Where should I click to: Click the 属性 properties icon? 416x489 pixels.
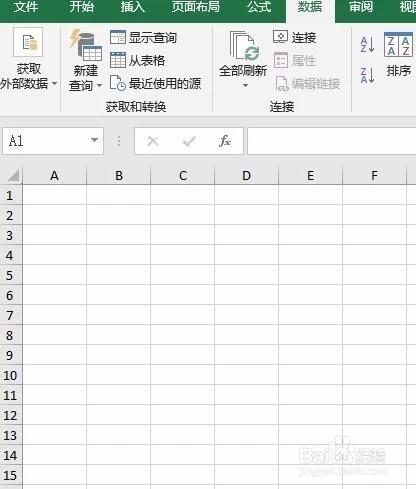(281, 60)
